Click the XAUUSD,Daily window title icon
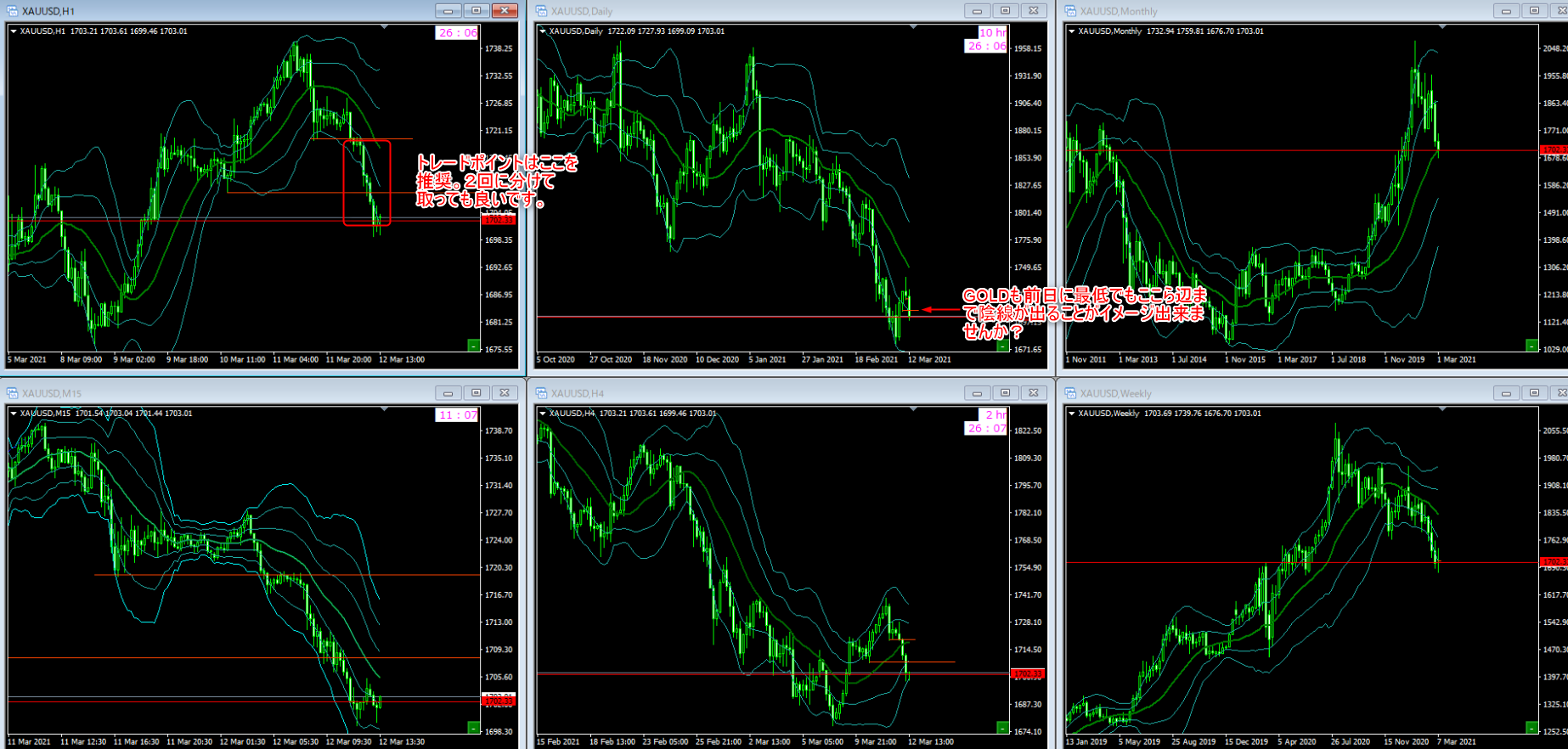Screen dimensions: 1568x749 pos(541,11)
